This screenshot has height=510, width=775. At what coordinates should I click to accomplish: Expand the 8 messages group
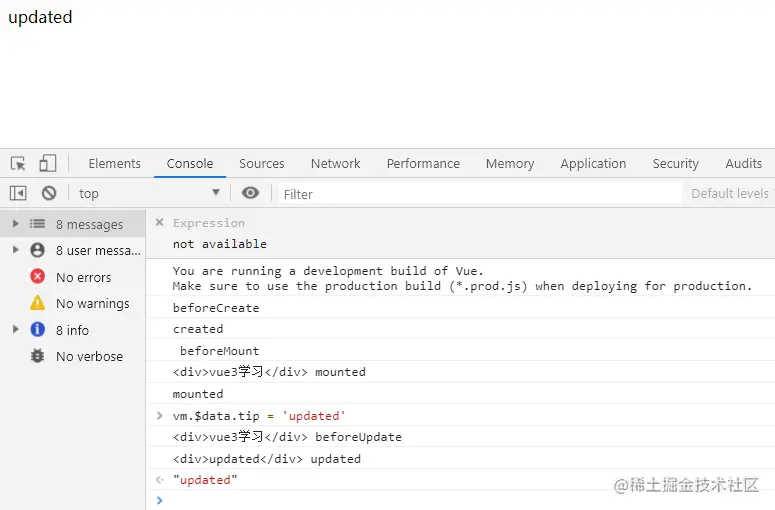16,224
